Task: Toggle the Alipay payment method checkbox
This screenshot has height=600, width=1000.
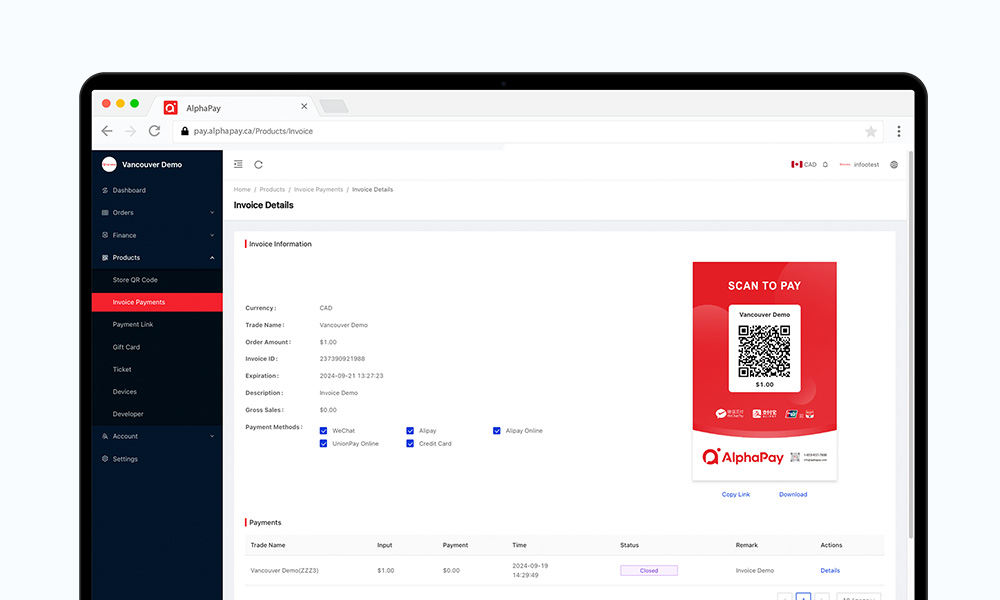Action: [410, 431]
